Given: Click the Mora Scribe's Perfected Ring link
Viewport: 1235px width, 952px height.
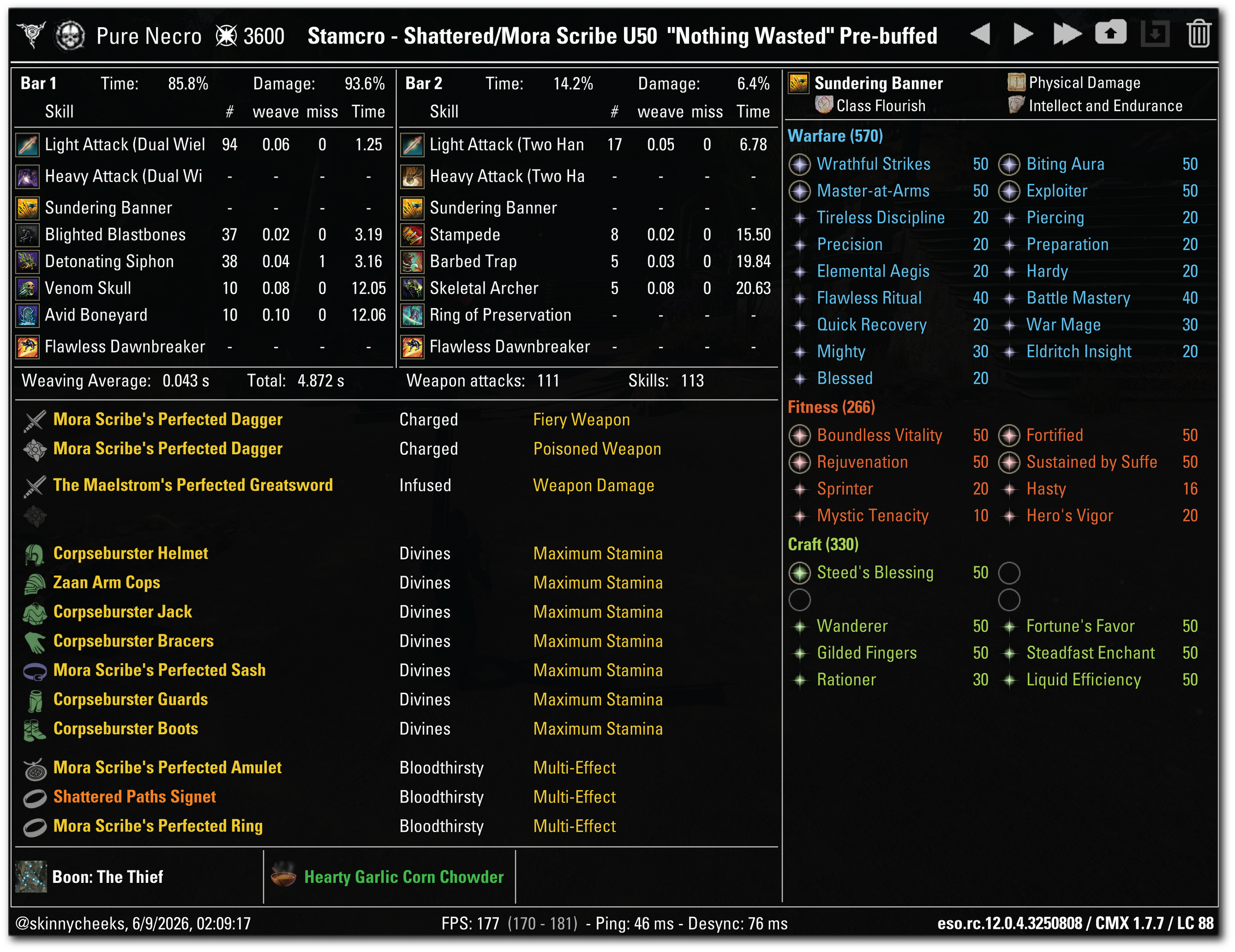Looking at the screenshot, I should (158, 826).
